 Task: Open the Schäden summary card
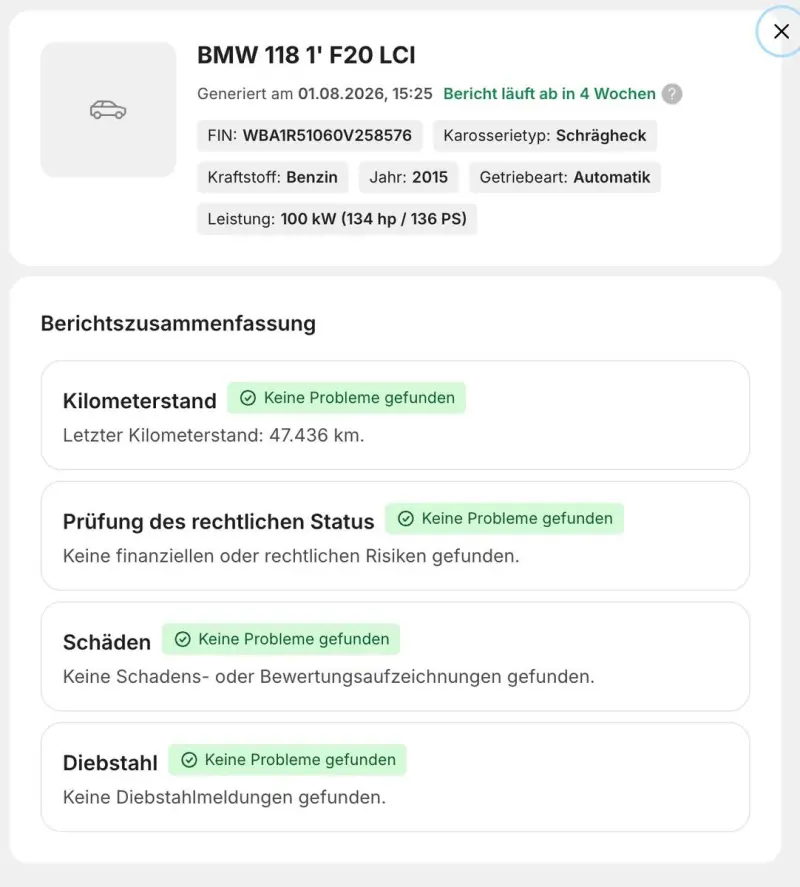(x=395, y=656)
